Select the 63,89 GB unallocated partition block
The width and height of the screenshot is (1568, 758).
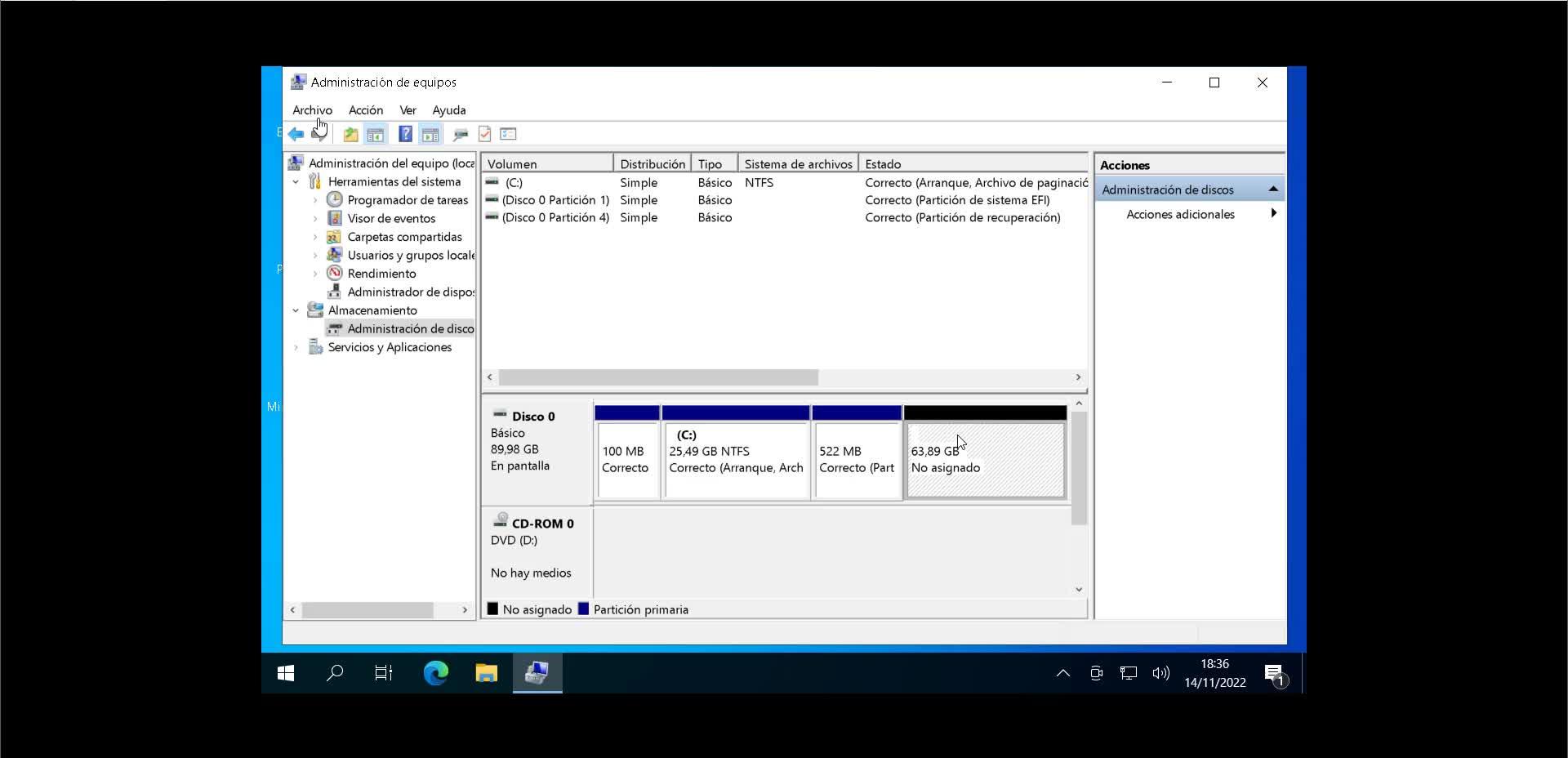click(985, 460)
